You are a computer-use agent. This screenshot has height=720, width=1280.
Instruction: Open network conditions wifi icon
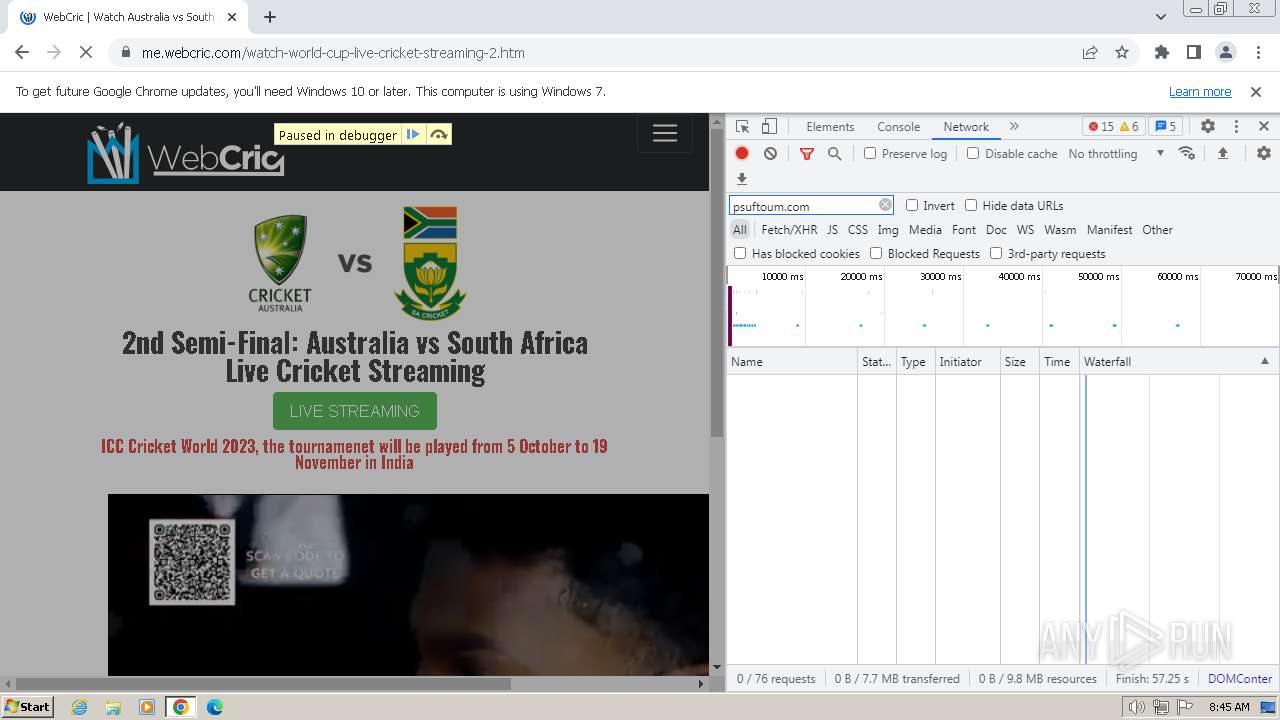click(x=1187, y=153)
